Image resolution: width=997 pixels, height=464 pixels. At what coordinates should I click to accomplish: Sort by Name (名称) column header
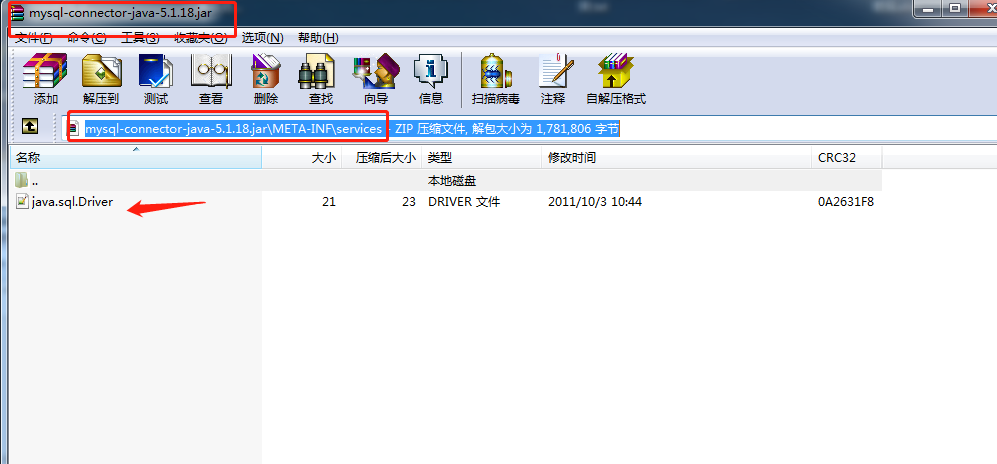point(136,158)
